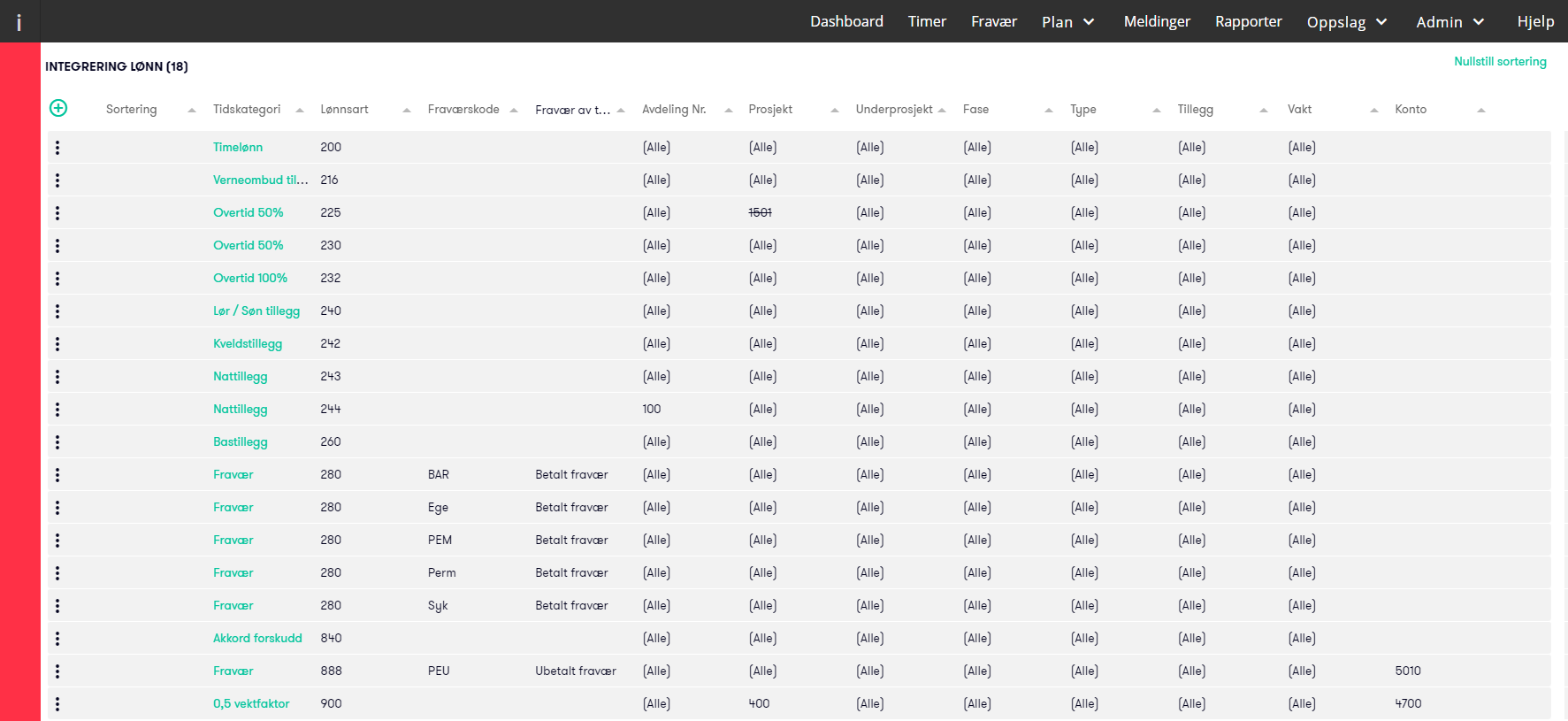1568x721 pixels.
Task: Open the row menu for Lør / Søn tillegg
Action: [57, 311]
